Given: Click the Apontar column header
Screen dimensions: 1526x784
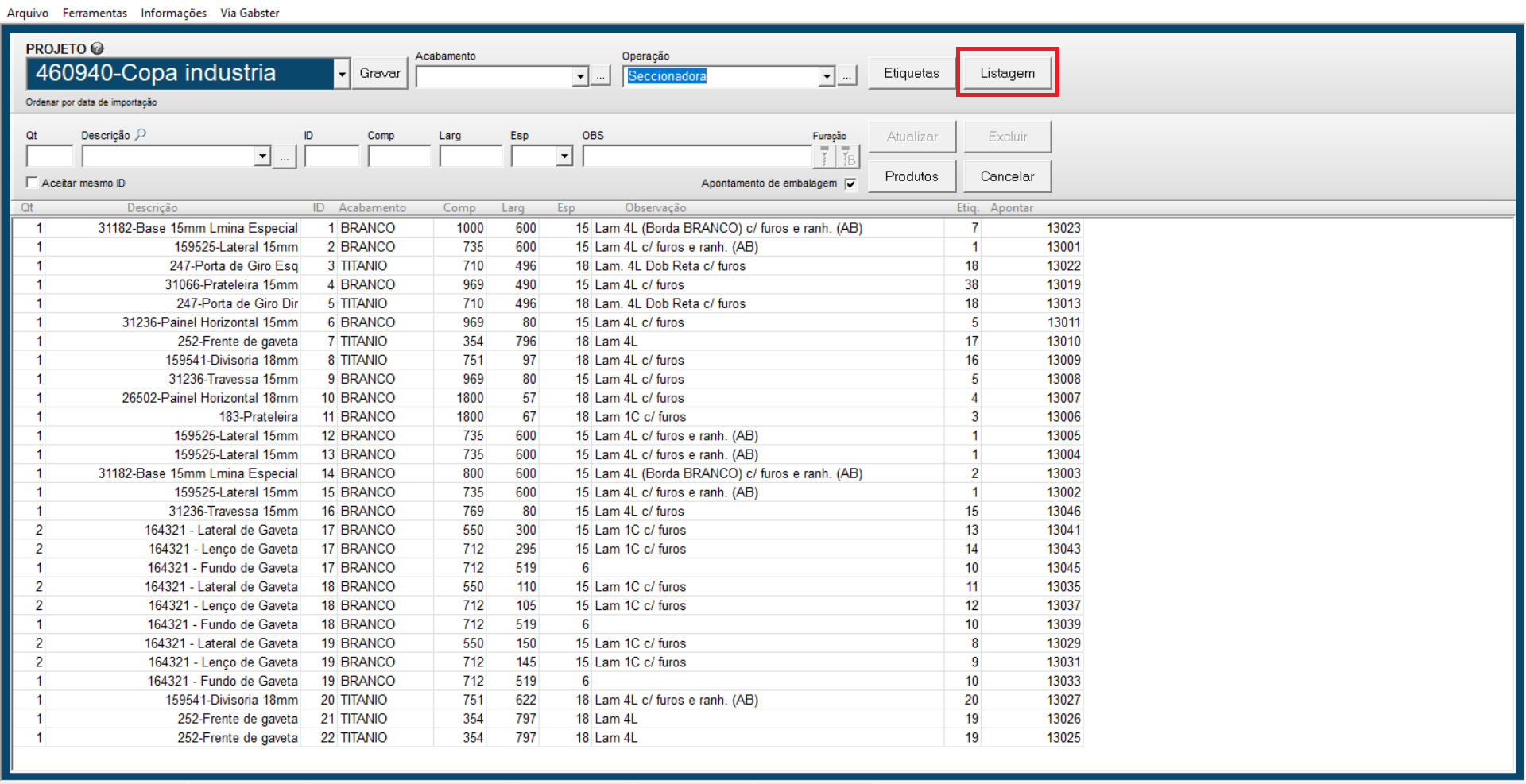Looking at the screenshot, I should [1012, 208].
